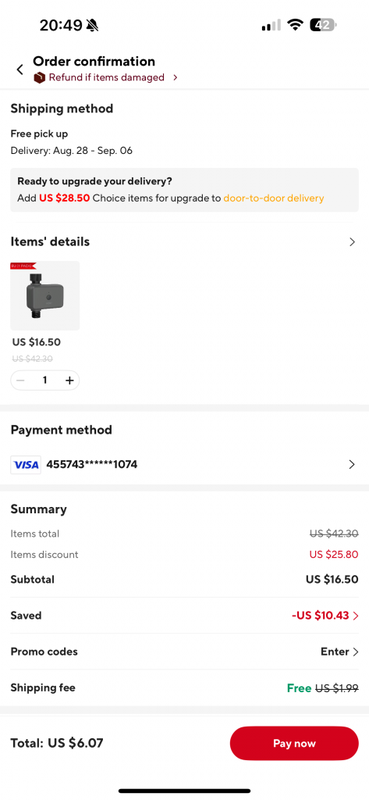369x800 pixels.
Task: Tap the cellular signal bars icon
Action: (x=271, y=25)
